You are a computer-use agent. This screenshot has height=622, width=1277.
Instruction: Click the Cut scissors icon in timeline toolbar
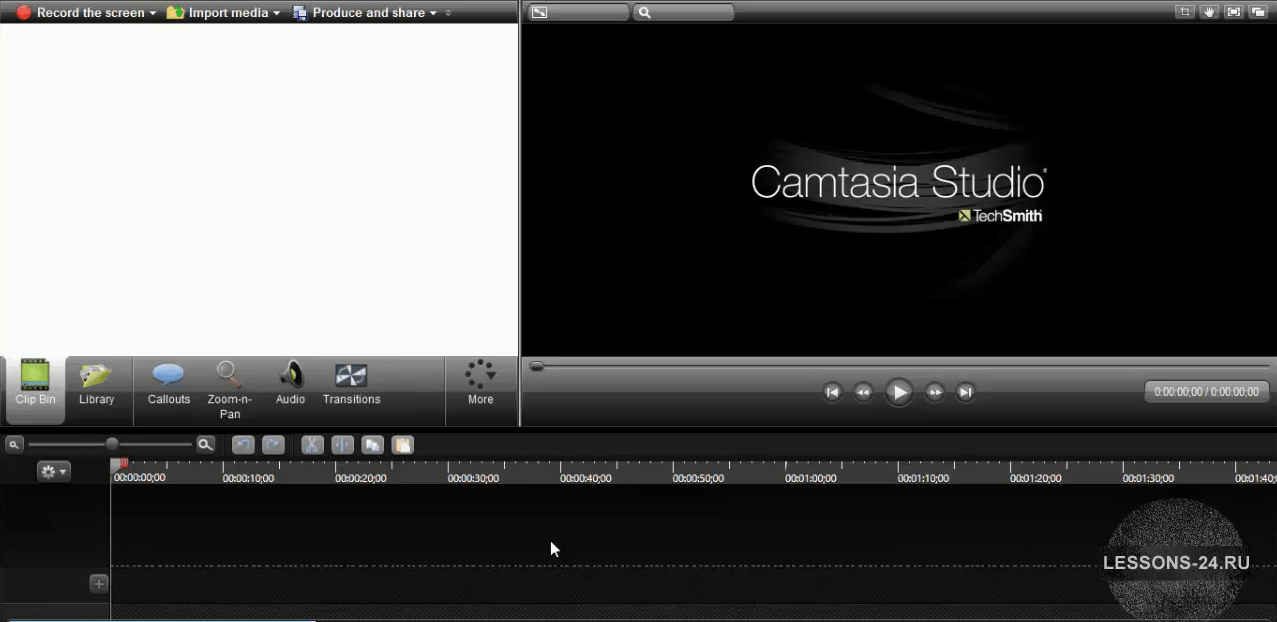point(313,445)
